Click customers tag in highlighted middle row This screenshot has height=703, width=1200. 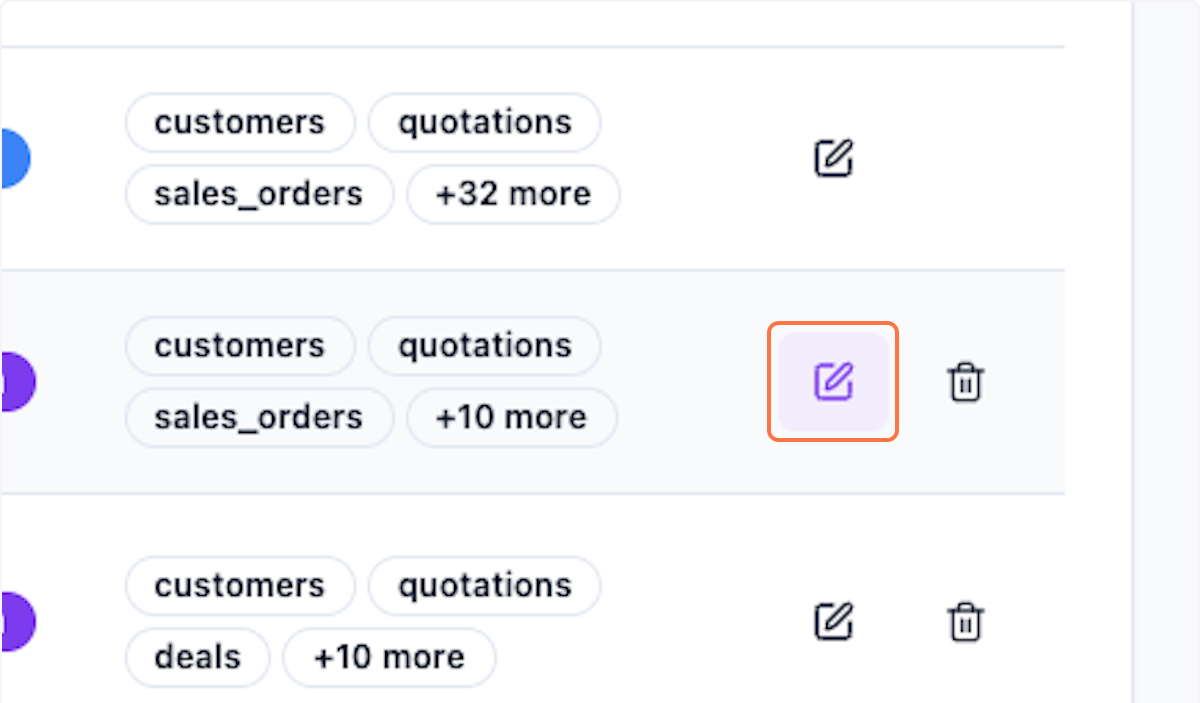click(x=240, y=346)
